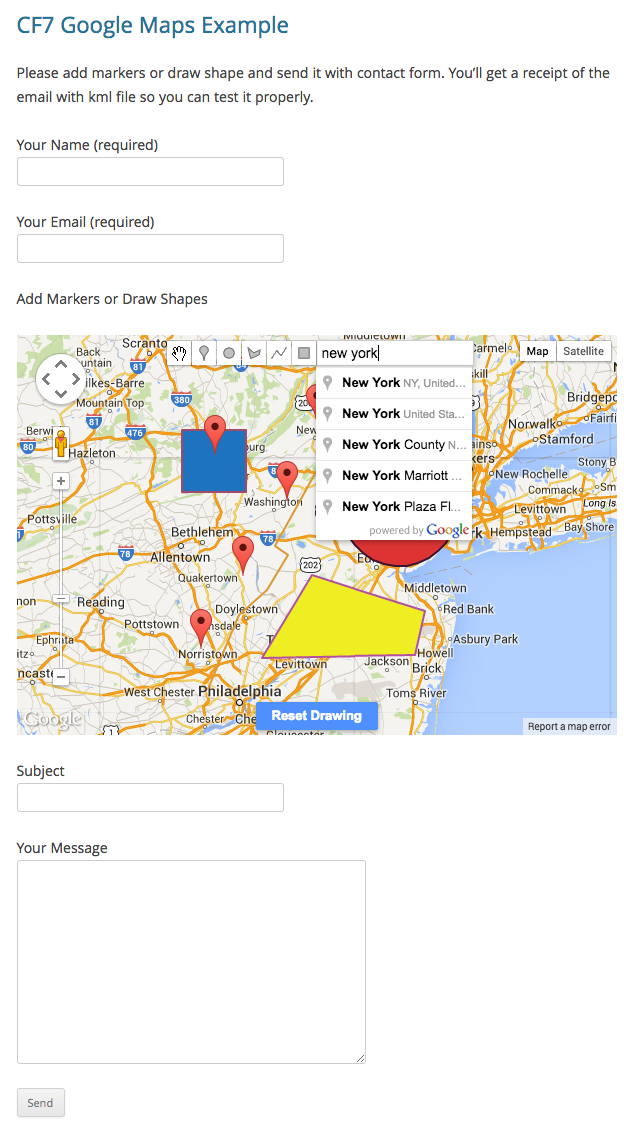635x1137 pixels.
Task: Select the hand pan tool on the map toolbar
Action: (x=179, y=353)
